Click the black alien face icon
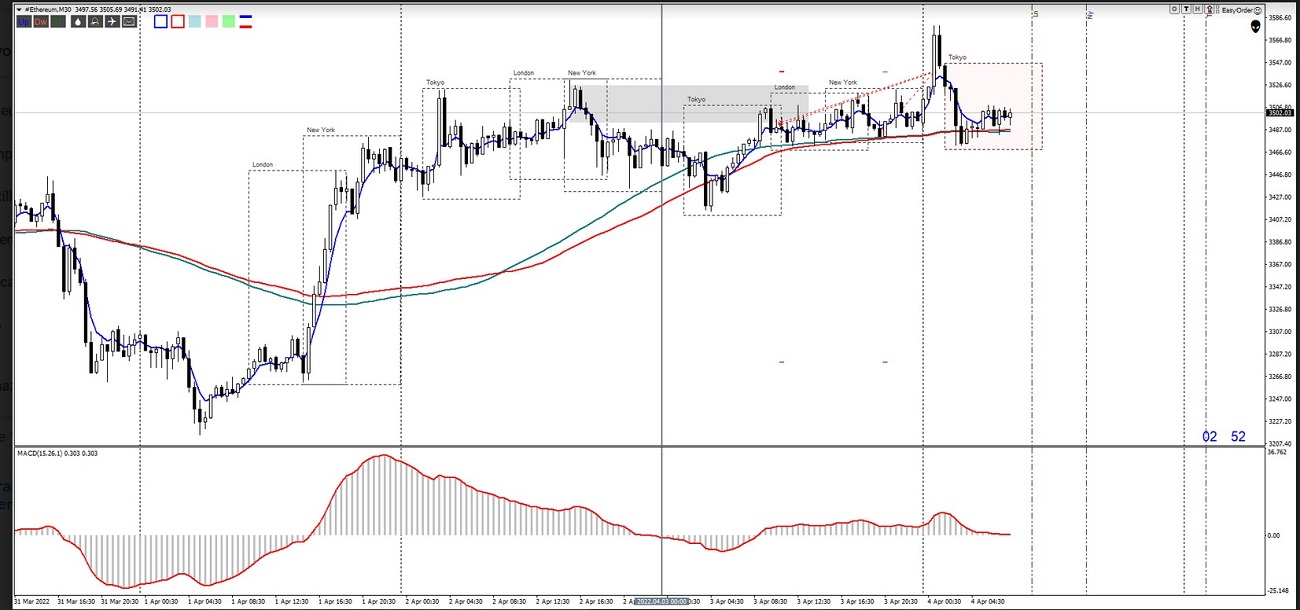The height and width of the screenshot is (610, 1300). [1255, 28]
